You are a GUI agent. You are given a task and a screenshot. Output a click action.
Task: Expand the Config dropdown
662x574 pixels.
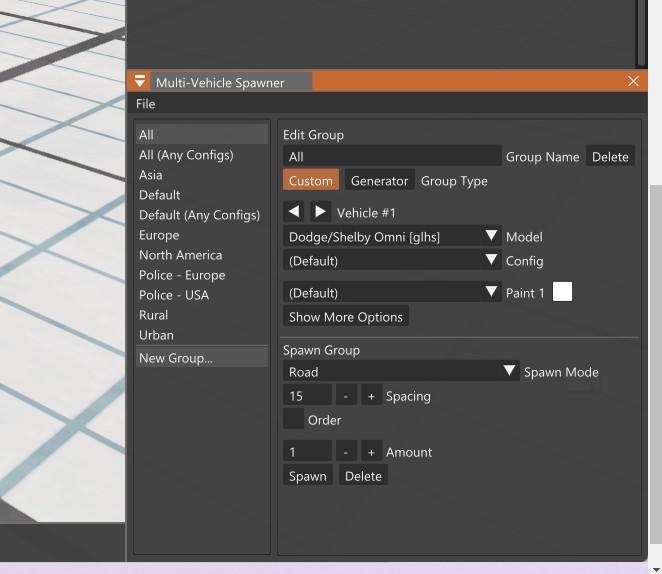coord(392,261)
